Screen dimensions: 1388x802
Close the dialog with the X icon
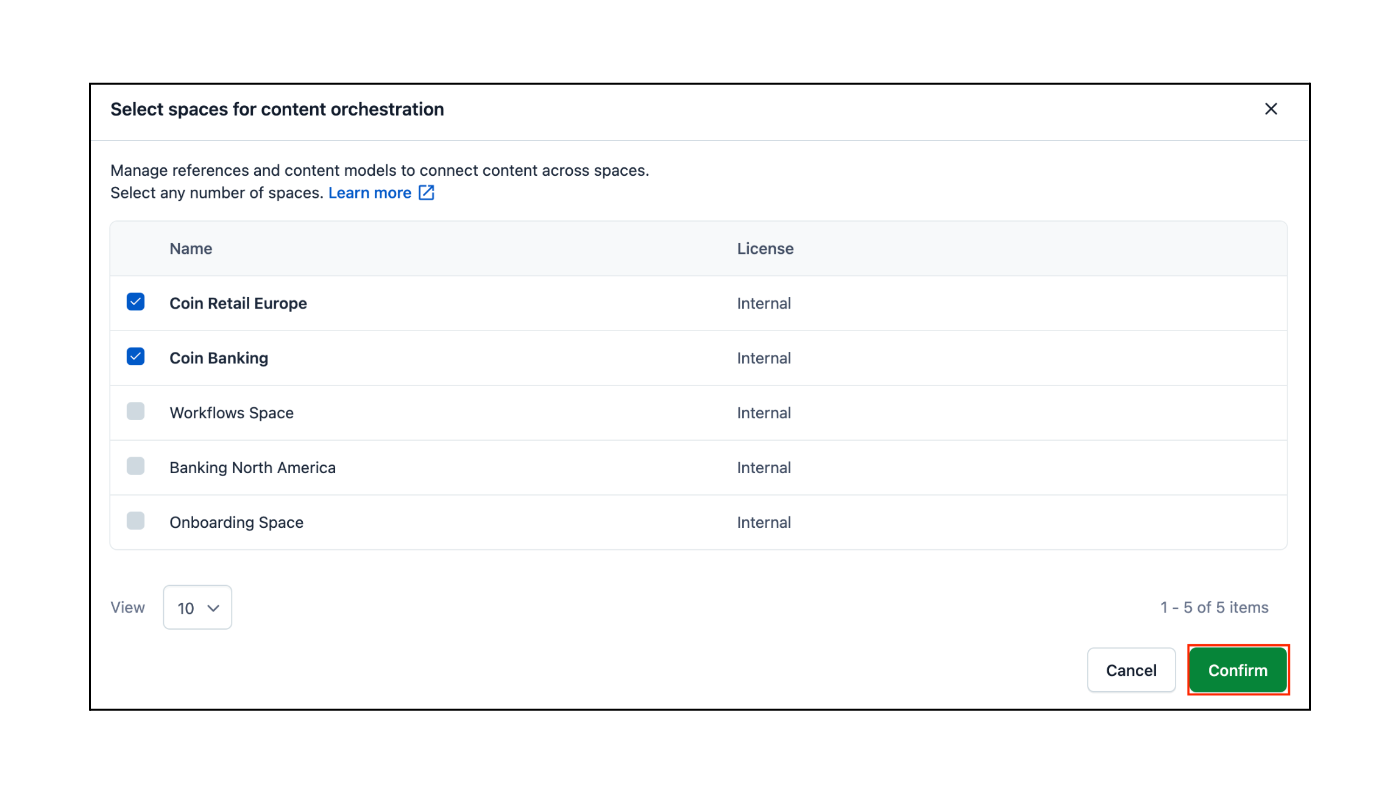click(x=1271, y=109)
